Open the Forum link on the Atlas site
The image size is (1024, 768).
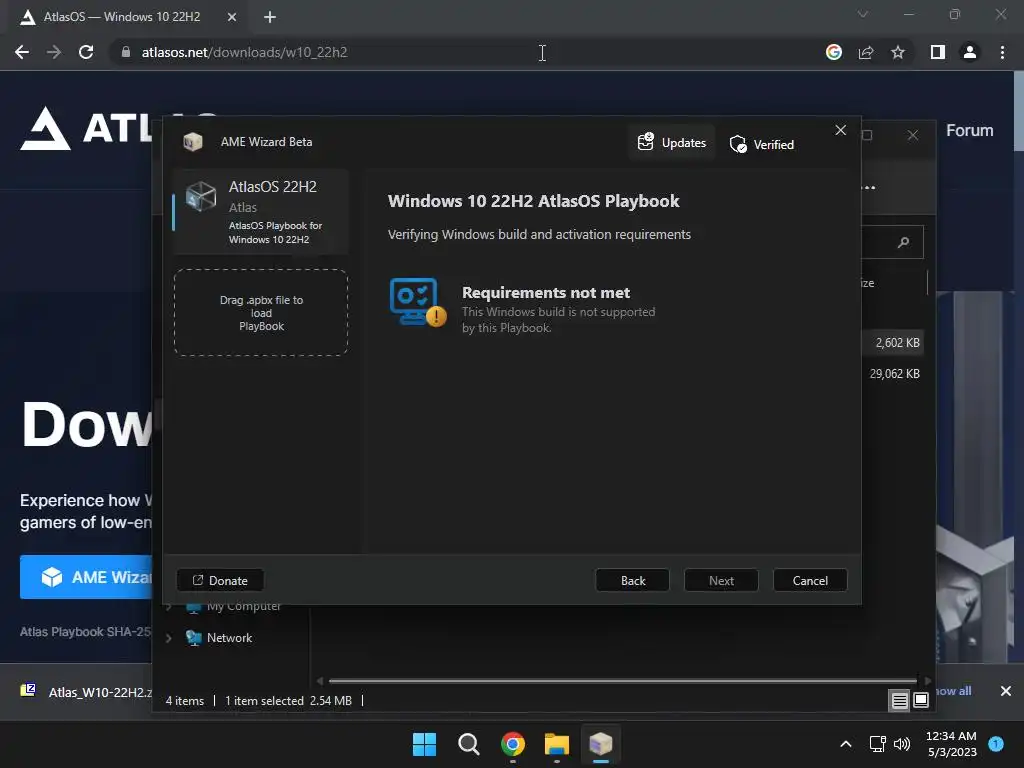970,131
